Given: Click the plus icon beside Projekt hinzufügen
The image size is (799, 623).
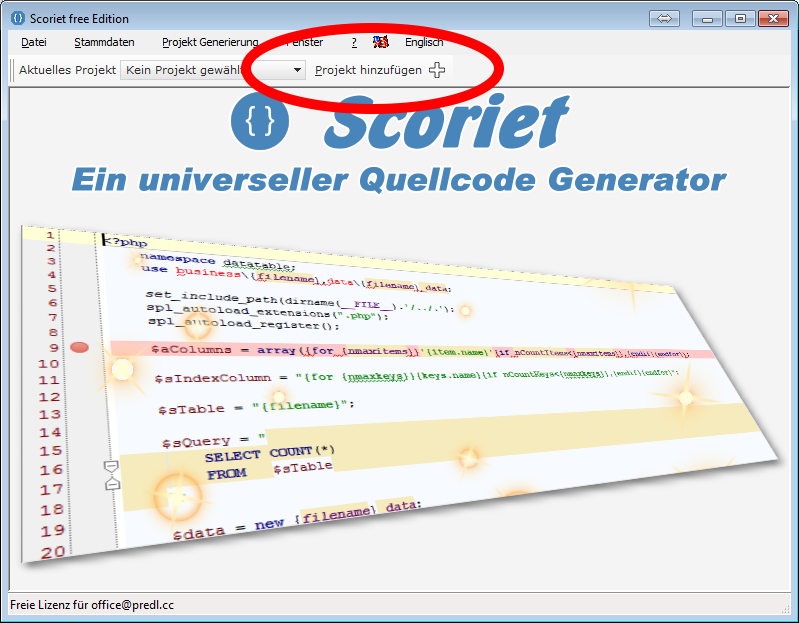Looking at the screenshot, I should coord(437,70).
